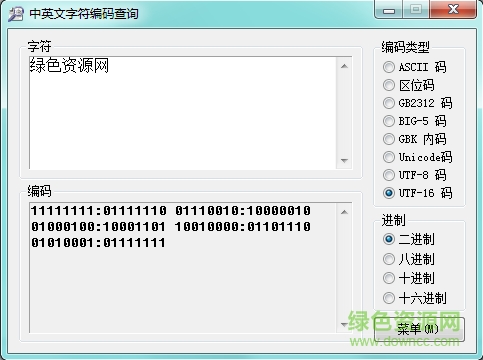Switch encoding to UTF-8 码
The height and width of the screenshot is (360, 483).
414,175
